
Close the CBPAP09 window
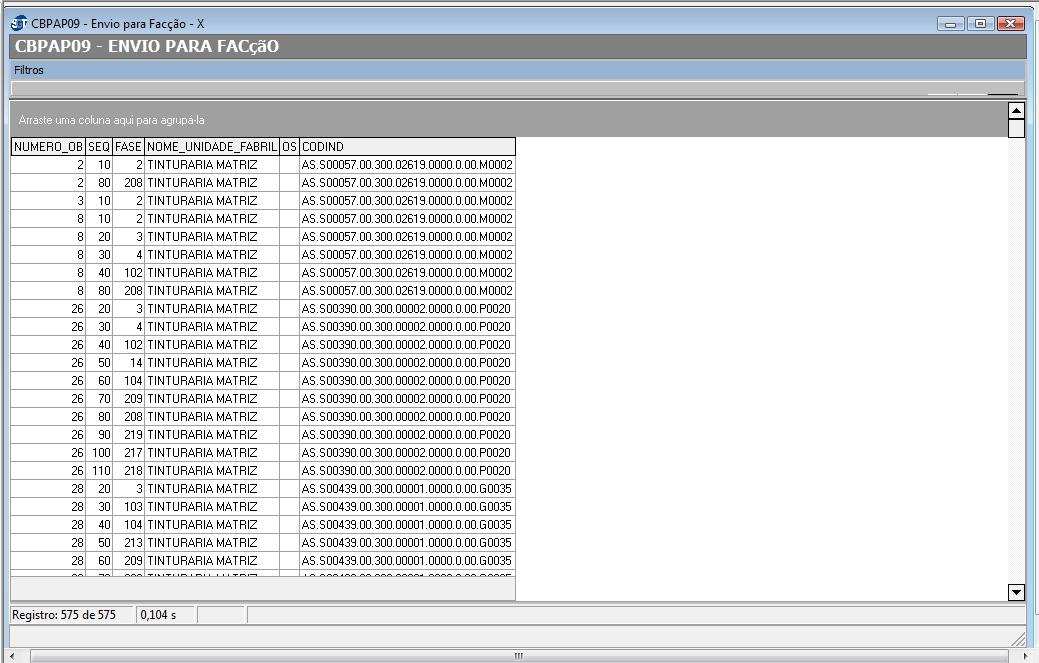click(x=1011, y=23)
